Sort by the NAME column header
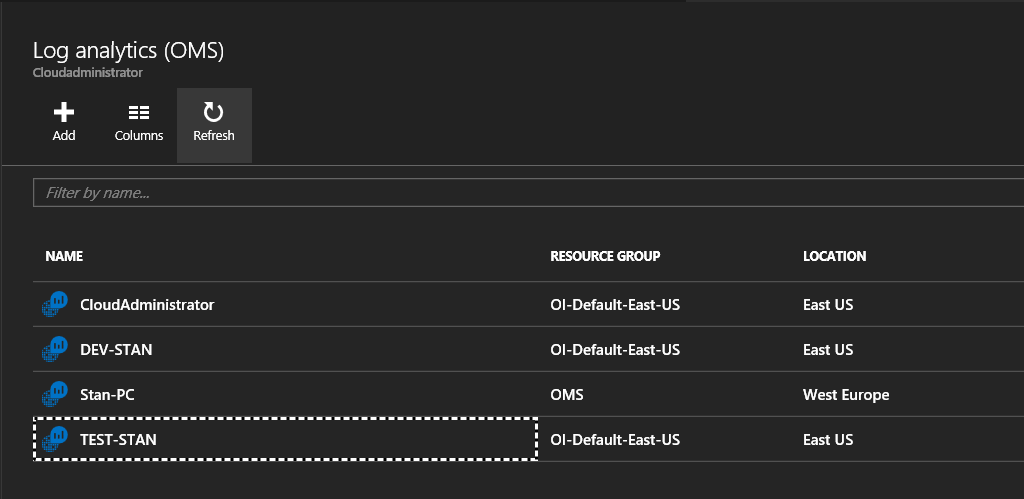This screenshot has height=499, width=1024. click(x=64, y=257)
